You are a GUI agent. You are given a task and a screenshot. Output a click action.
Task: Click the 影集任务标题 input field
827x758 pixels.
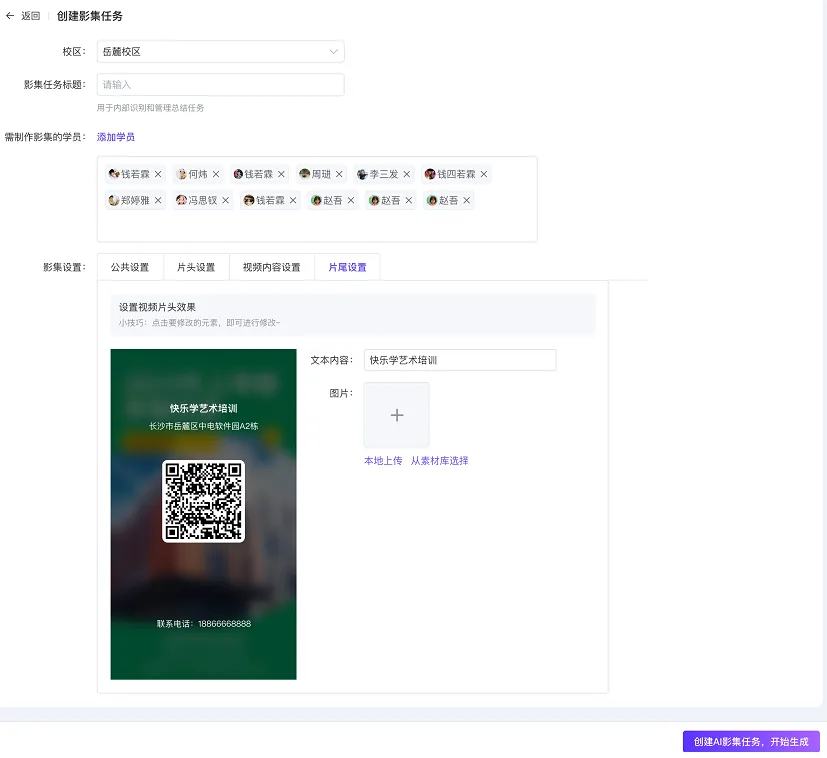[x=220, y=84]
